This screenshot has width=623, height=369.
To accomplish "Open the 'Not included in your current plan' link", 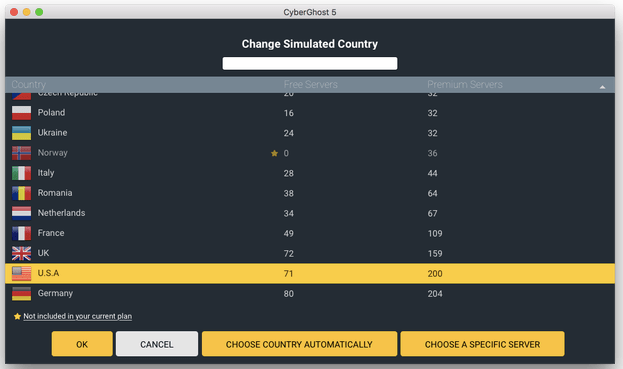I will 77,316.
